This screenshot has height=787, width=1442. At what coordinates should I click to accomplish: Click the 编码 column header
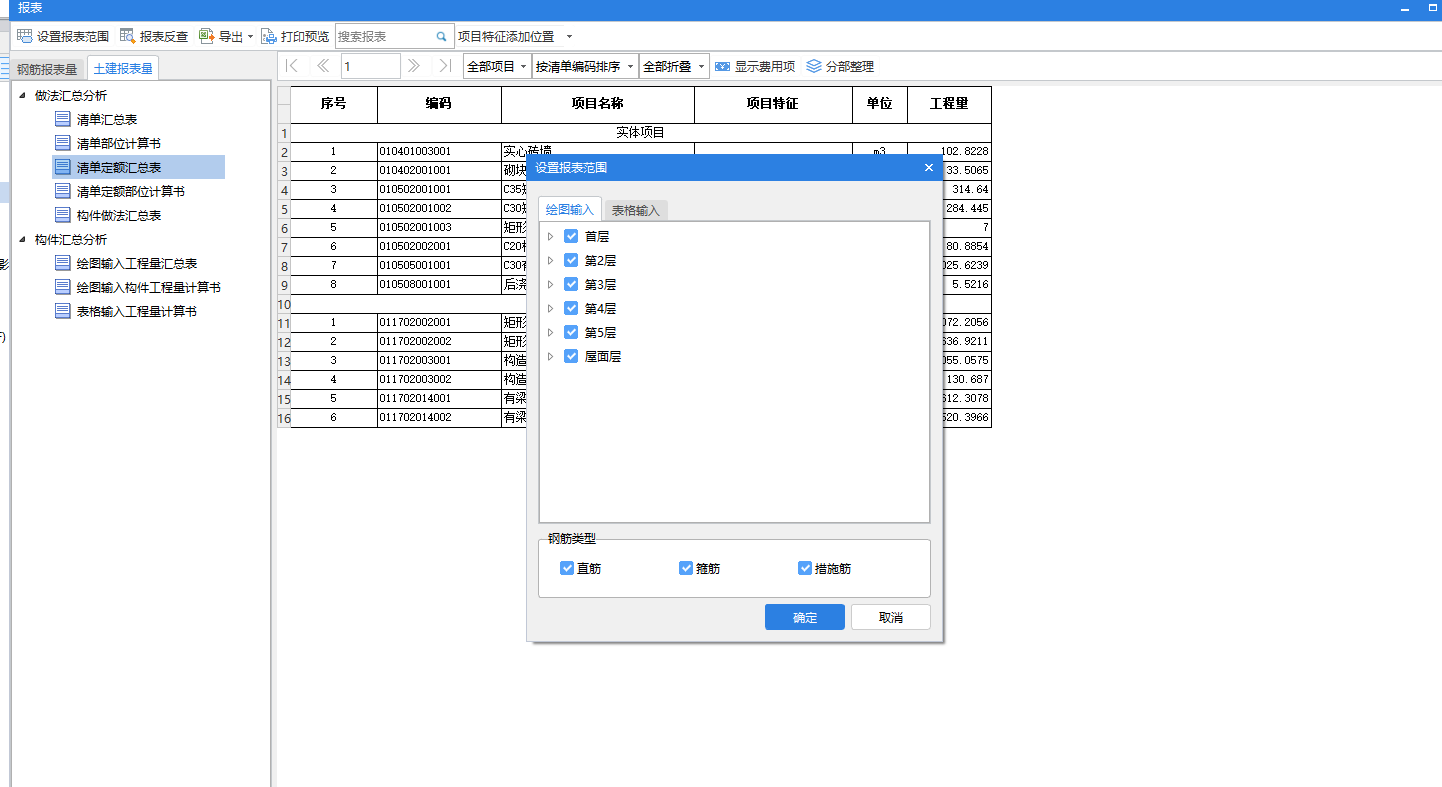coord(439,104)
